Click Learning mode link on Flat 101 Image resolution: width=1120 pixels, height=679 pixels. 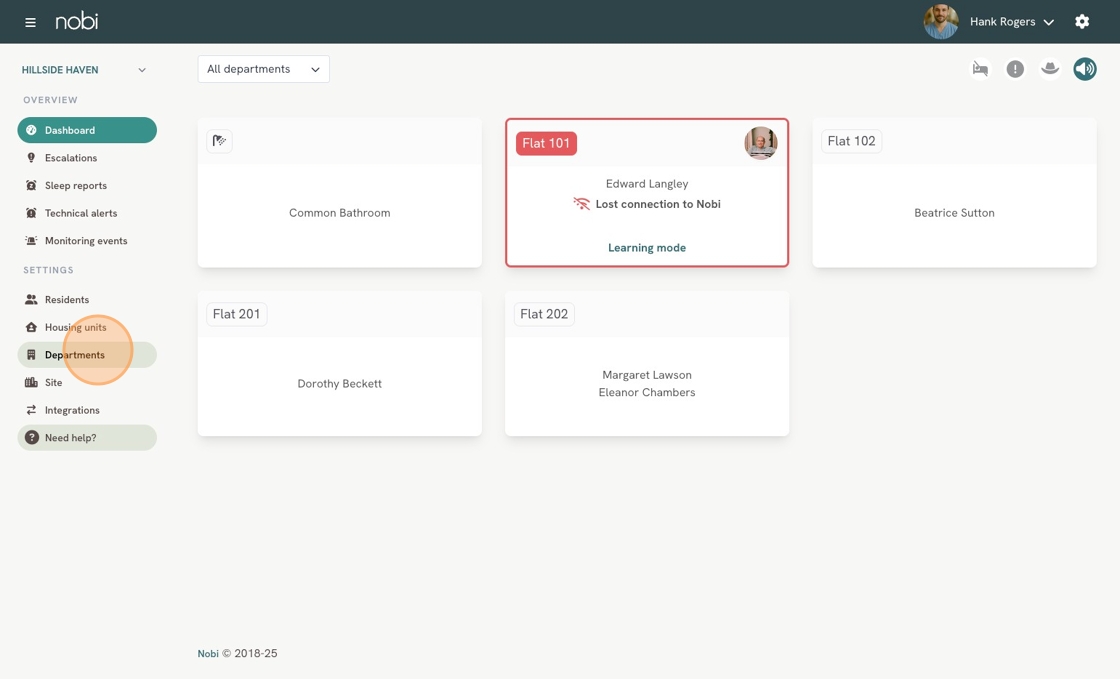click(x=647, y=248)
